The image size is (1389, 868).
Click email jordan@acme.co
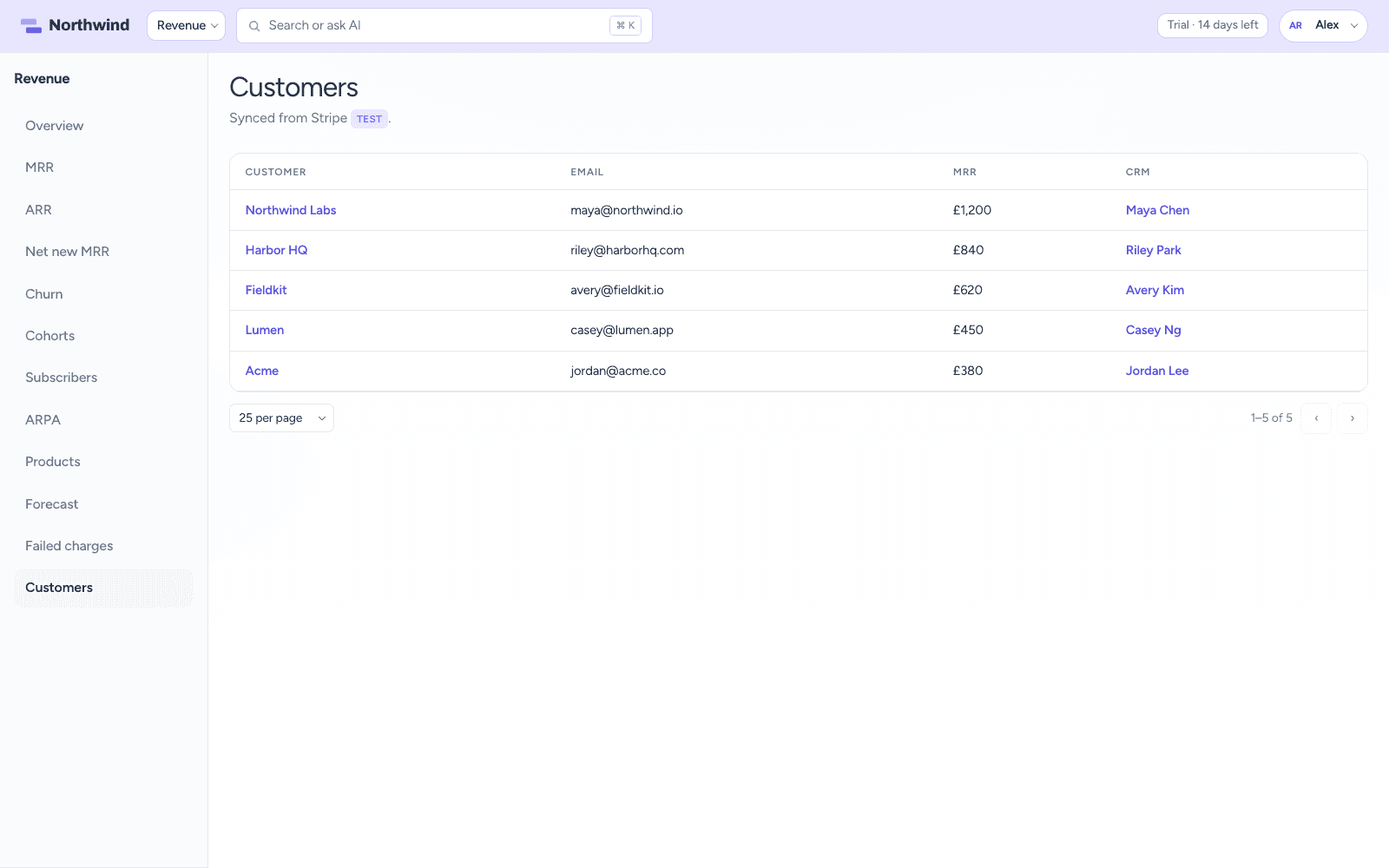click(618, 371)
